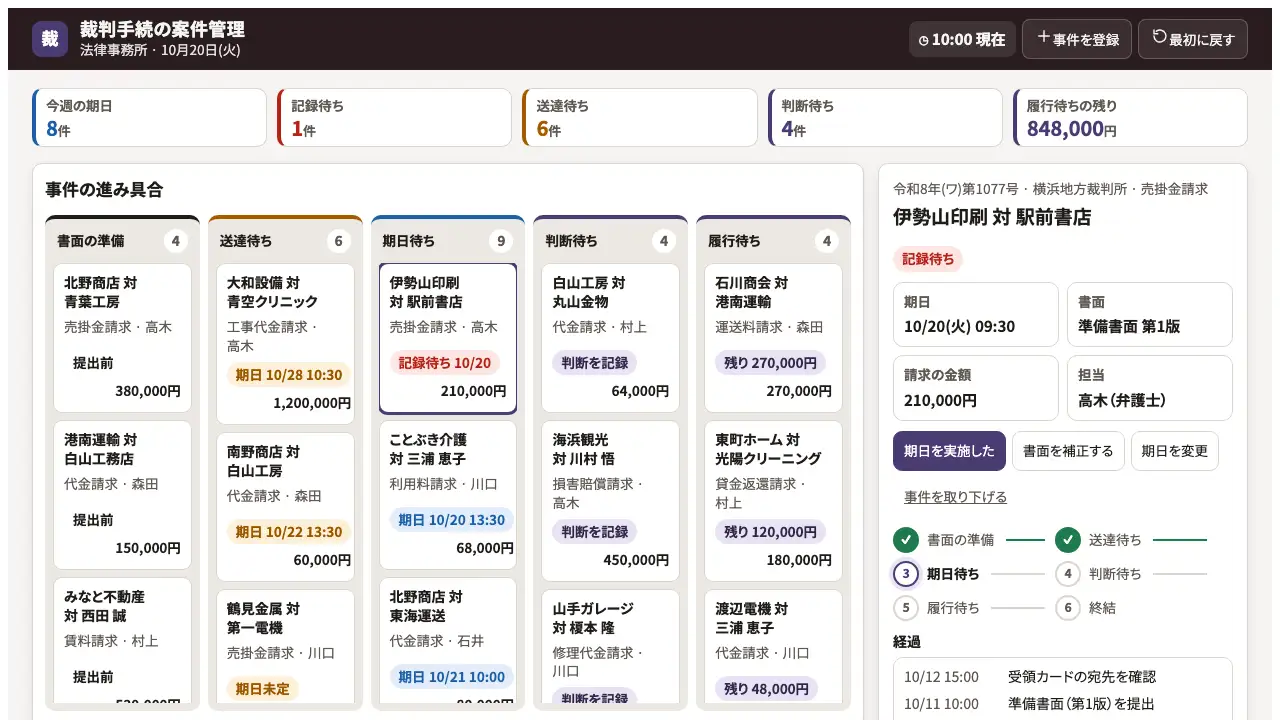Click the count badge 6 on 送達待ち column
This screenshot has height=720, width=1280.
pyautogui.click(x=339, y=241)
